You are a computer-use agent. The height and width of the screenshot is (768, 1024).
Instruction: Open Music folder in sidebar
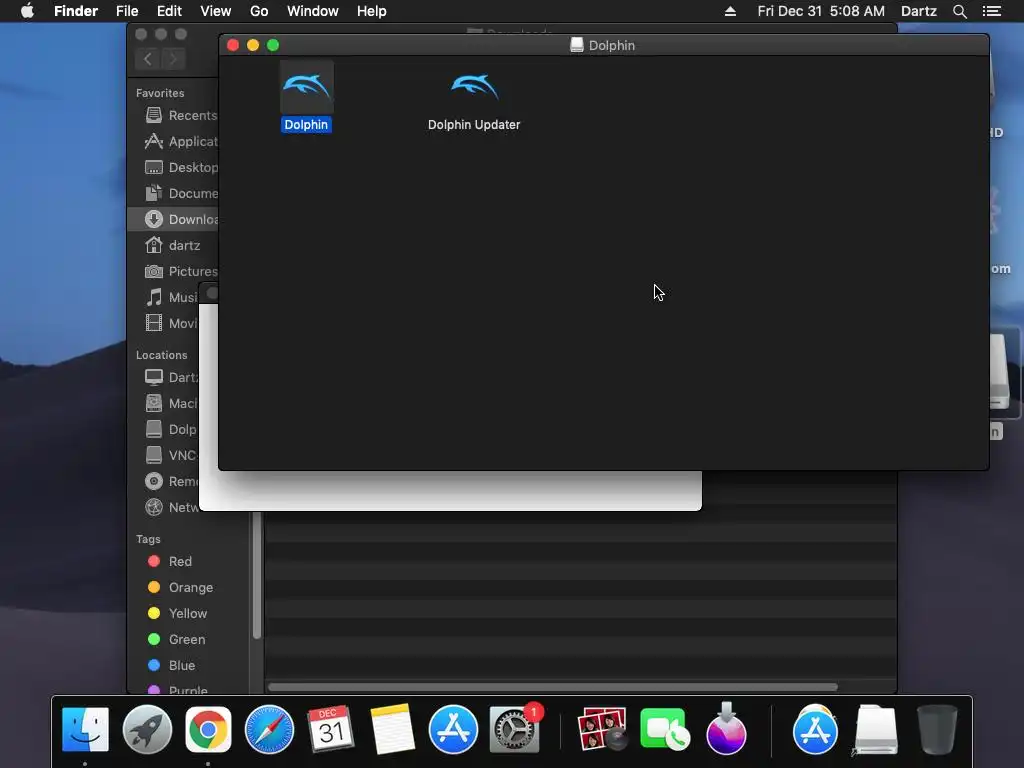tap(171, 298)
